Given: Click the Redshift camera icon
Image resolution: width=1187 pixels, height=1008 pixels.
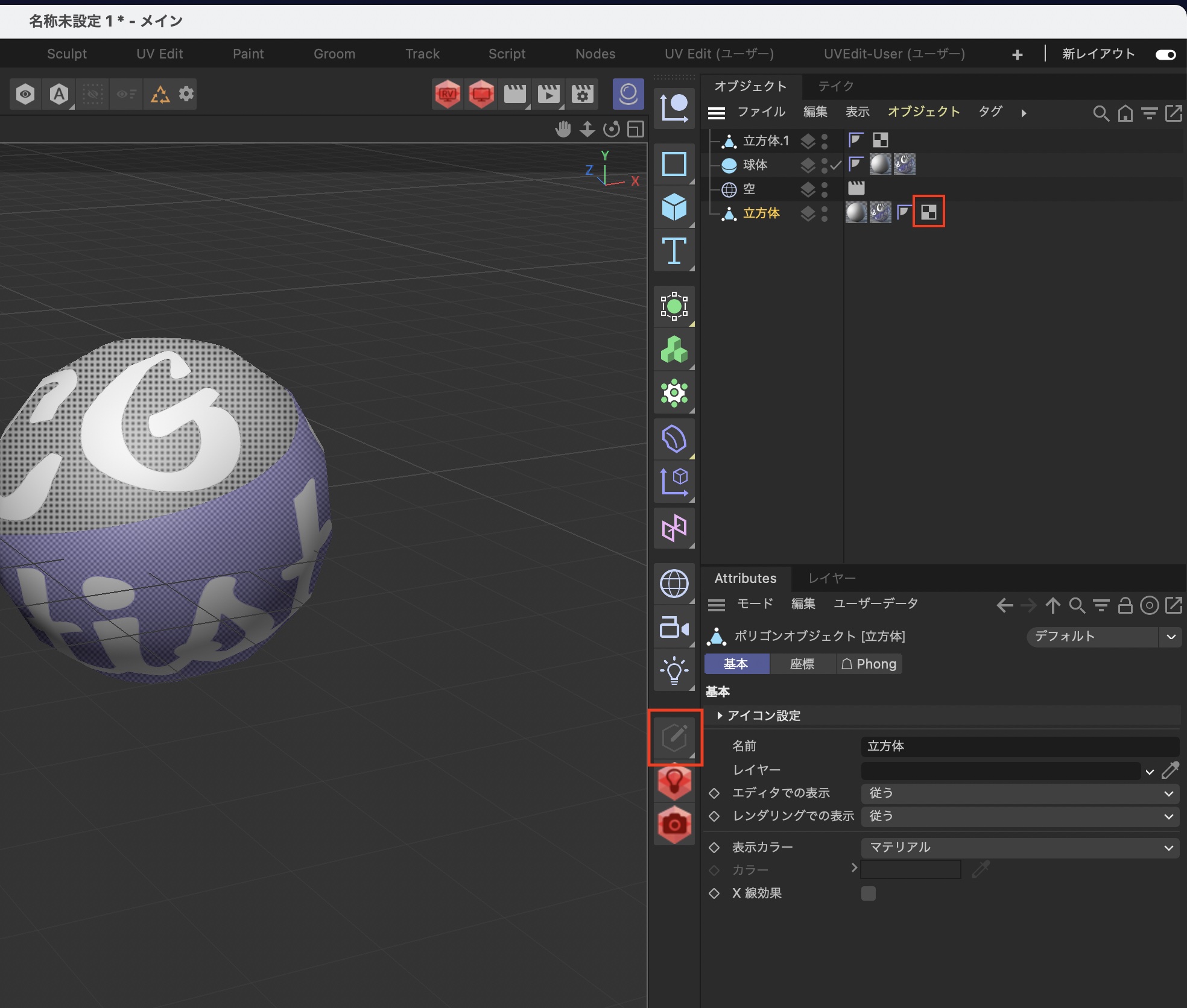Looking at the screenshot, I should pyautogui.click(x=674, y=824).
